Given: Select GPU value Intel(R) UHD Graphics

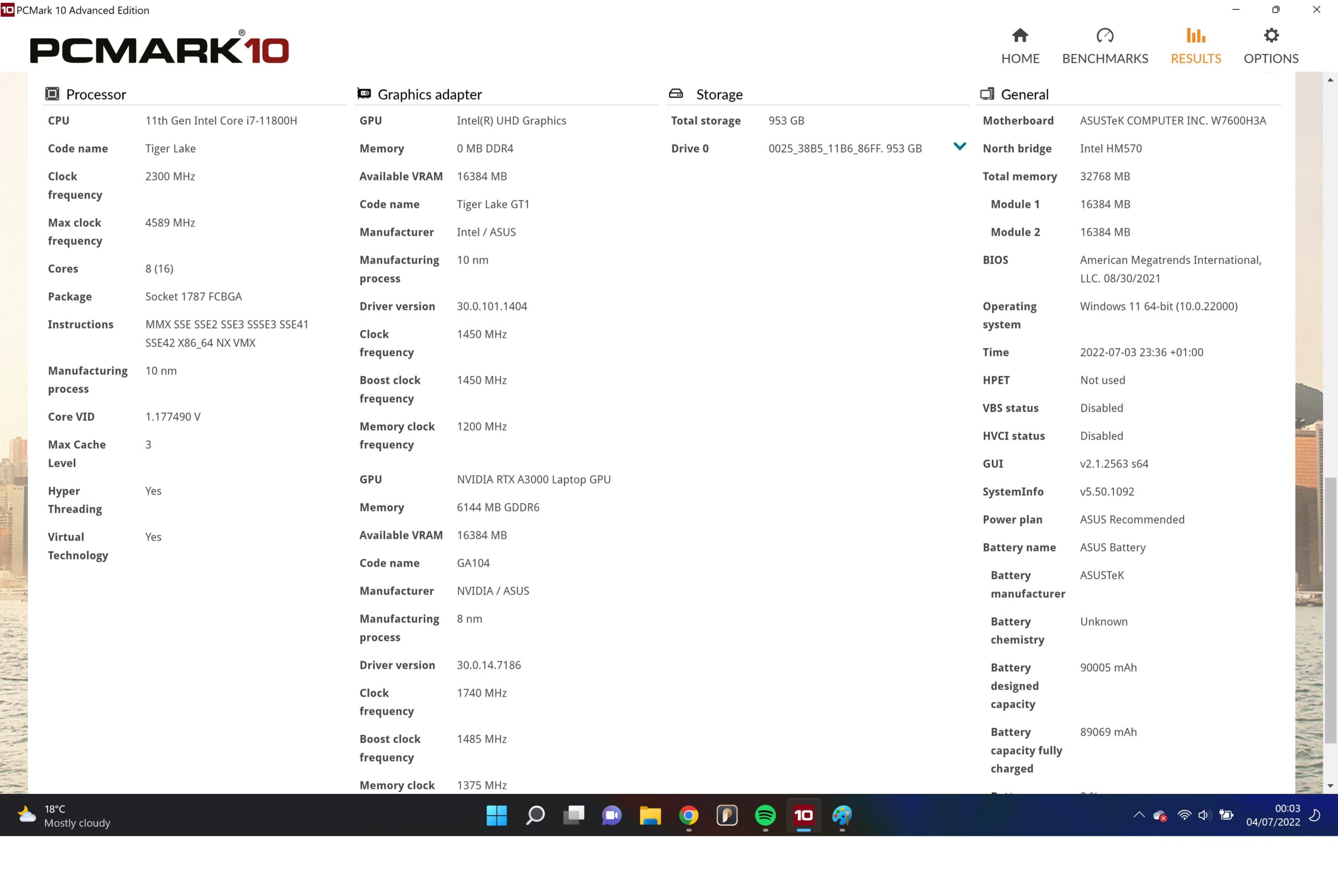Looking at the screenshot, I should click(x=512, y=121).
